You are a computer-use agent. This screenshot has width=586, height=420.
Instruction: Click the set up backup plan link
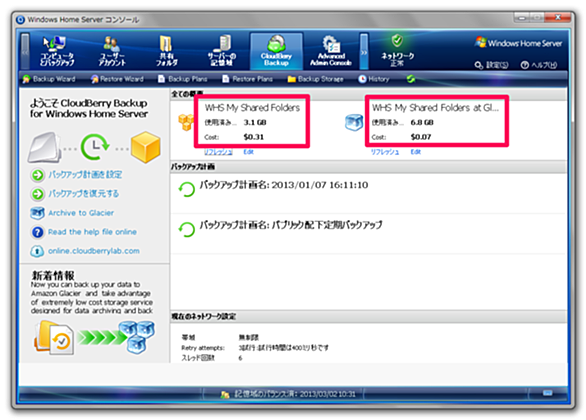(x=85, y=175)
